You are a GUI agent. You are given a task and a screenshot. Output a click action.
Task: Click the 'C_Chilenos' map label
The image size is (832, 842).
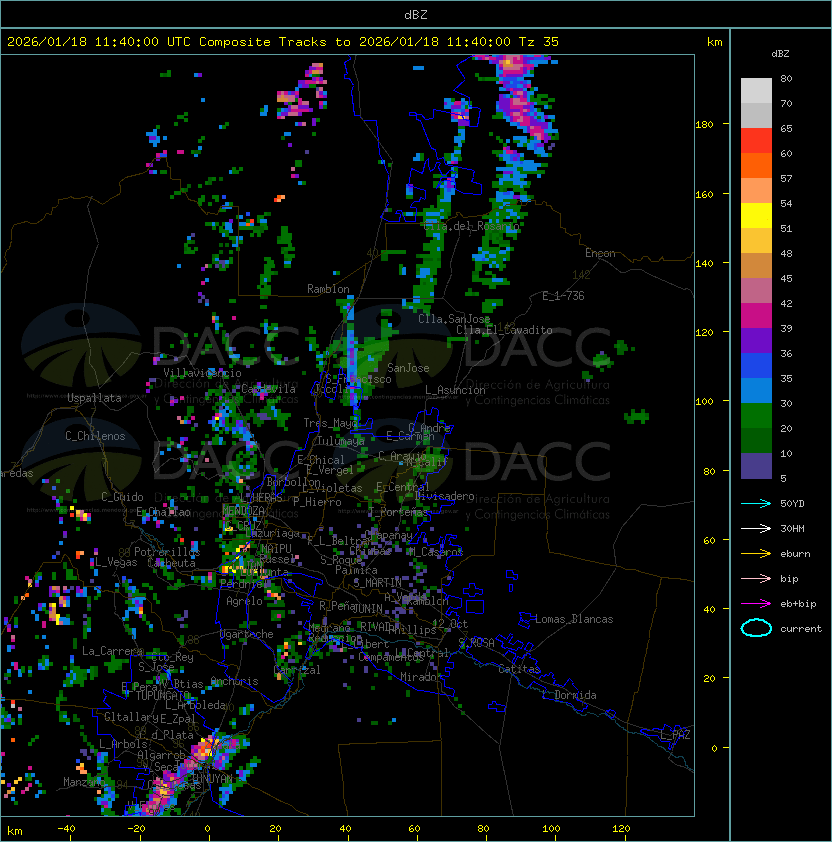(x=95, y=436)
